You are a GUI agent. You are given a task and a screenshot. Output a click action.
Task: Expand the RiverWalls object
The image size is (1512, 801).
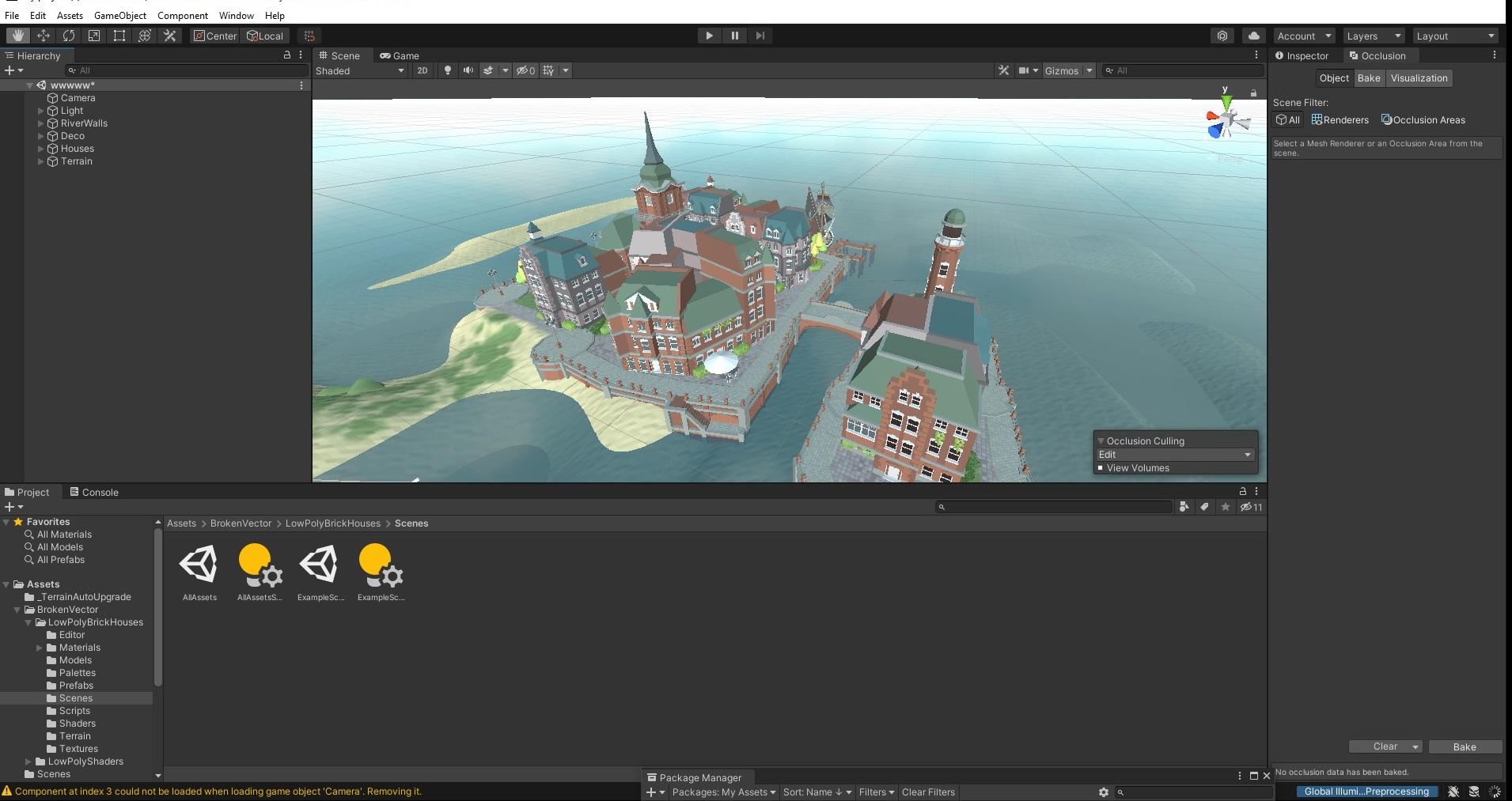click(40, 123)
